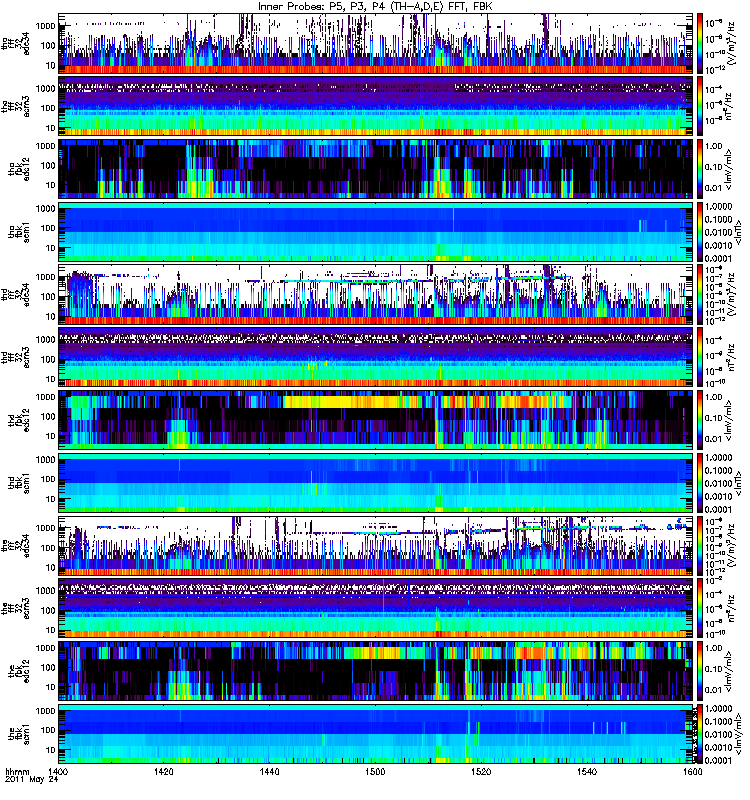750x800 pixels.
Task: Click the 'thd fbk scm1' y-axis label
Action: pos(19,483)
